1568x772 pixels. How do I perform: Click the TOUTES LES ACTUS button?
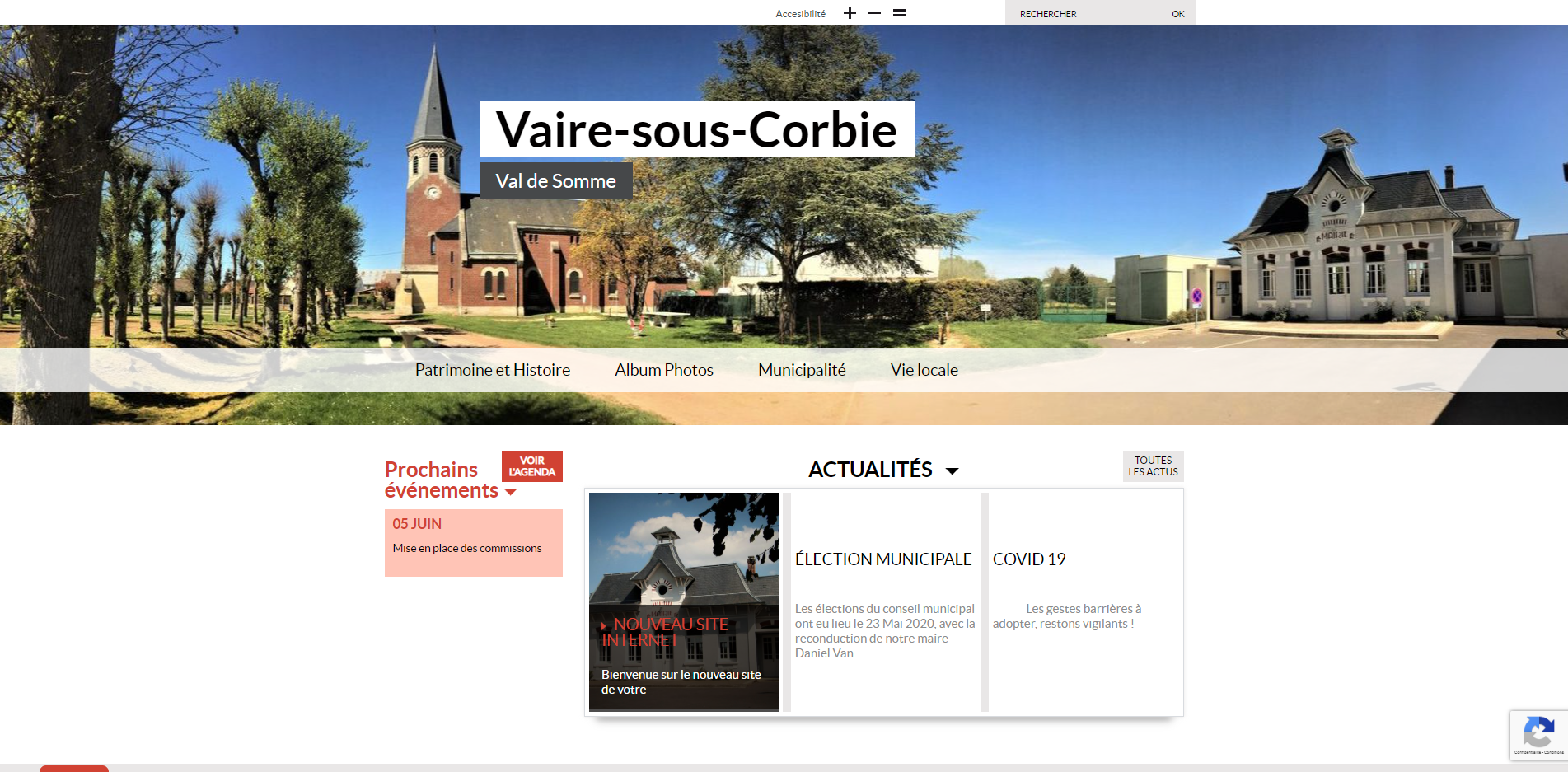pos(1152,466)
